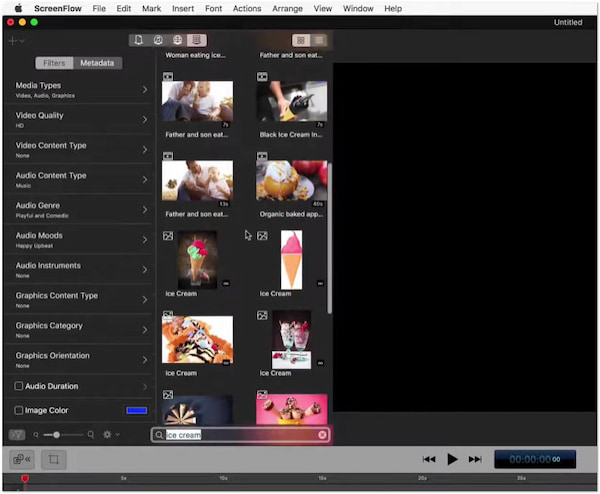Click the small magnifier zoom-out icon
The height and width of the screenshot is (494, 600).
36,435
